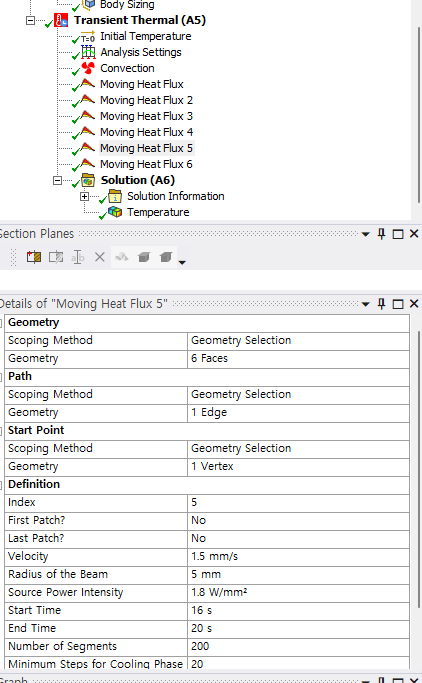Click the New Section Plane icon
This screenshot has height=683, width=422.
(x=34, y=257)
